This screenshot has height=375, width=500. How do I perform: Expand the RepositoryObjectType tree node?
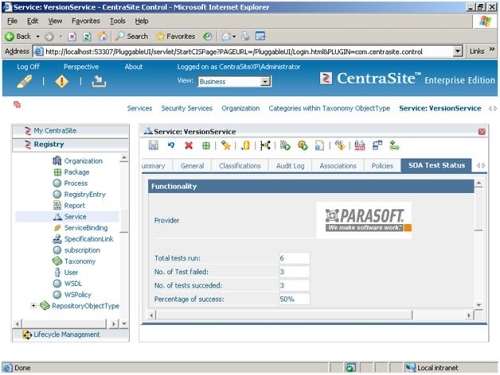click(33, 305)
